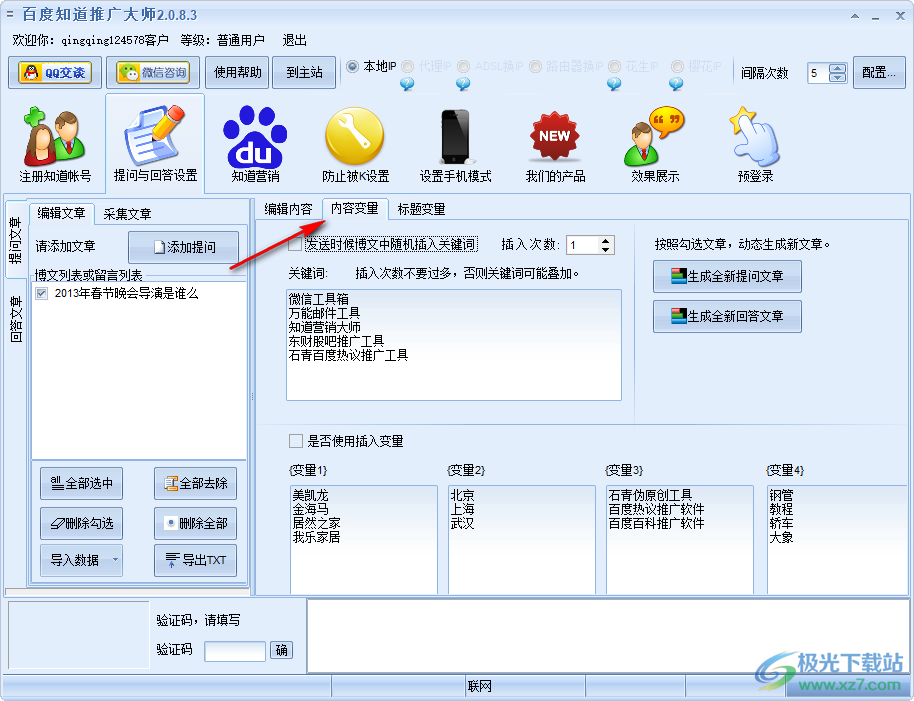
Task: Click 删除勾选 button
Action: pos(82,523)
